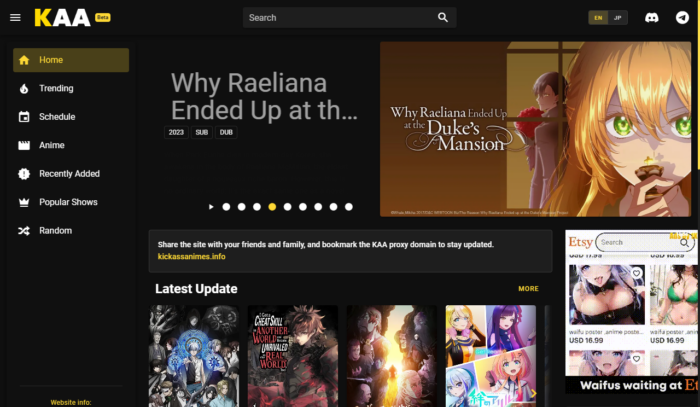Click the Trending flame icon
The height and width of the screenshot is (407, 700).
24,88
